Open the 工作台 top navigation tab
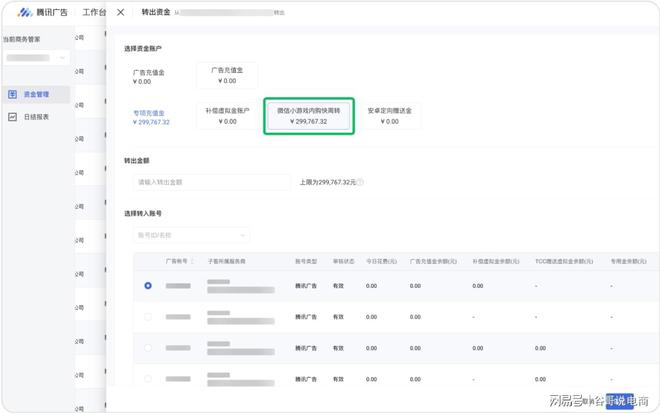This screenshot has width=660, height=413. coord(93,13)
